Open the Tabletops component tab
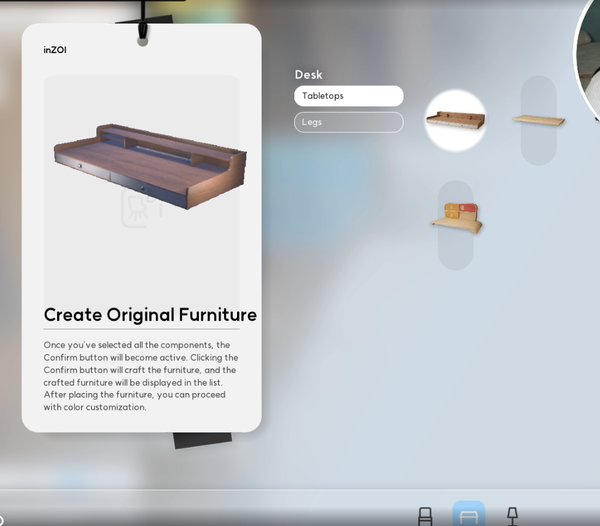600x526 pixels. [x=349, y=96]
